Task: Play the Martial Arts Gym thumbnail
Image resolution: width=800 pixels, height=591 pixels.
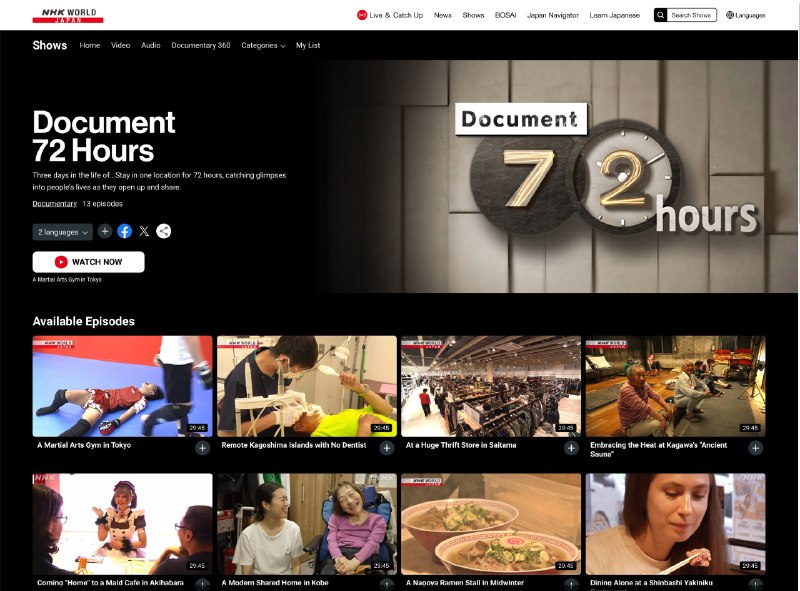Action: [x=122, y=386]
